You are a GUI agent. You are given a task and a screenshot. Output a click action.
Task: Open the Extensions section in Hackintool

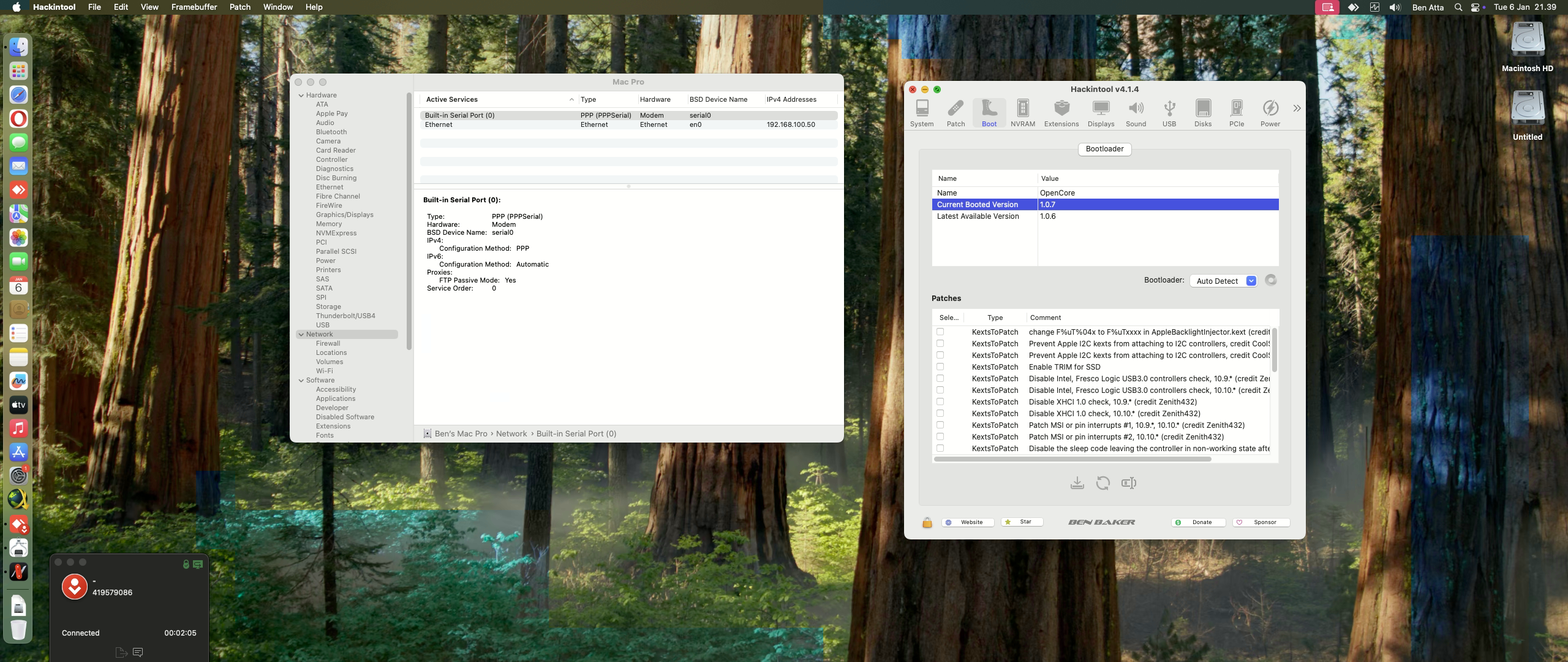point(1061,113)
